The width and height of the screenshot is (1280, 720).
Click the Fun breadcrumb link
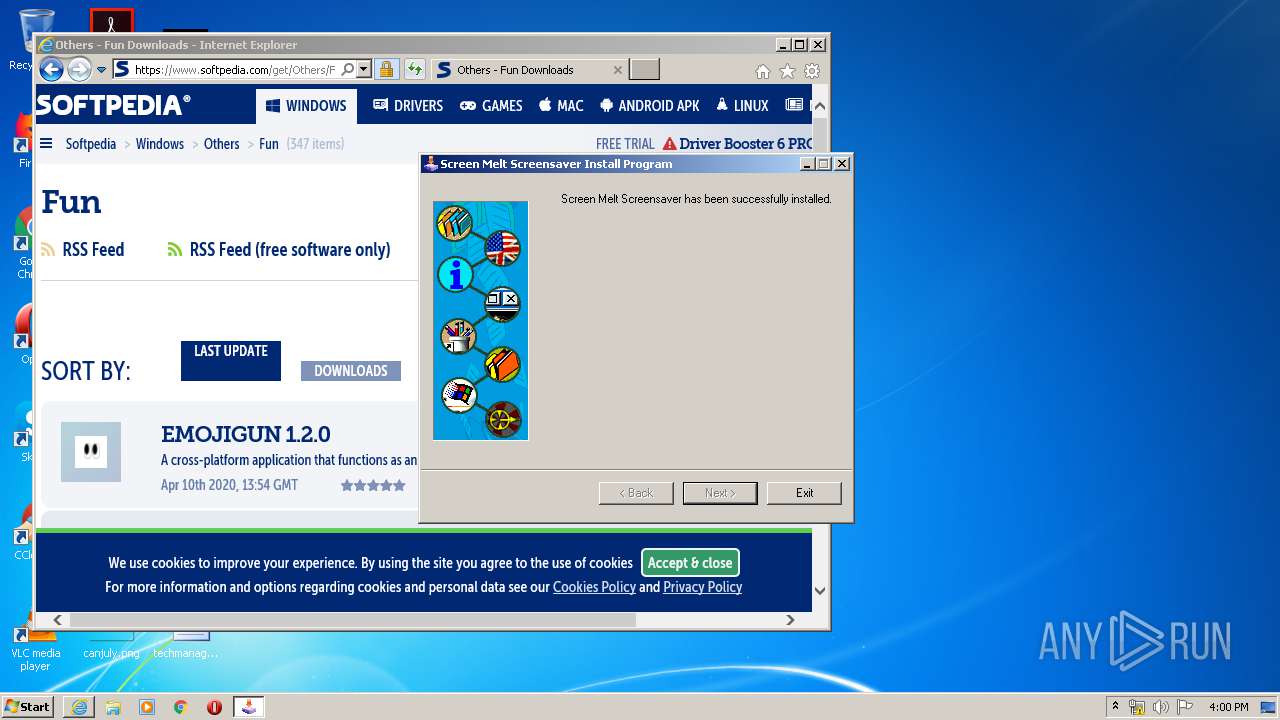pos(269,144)
